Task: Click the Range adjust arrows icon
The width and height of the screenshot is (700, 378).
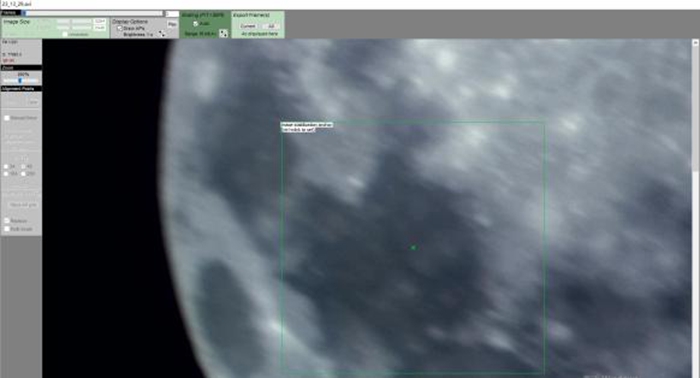Action: [223, 33]
